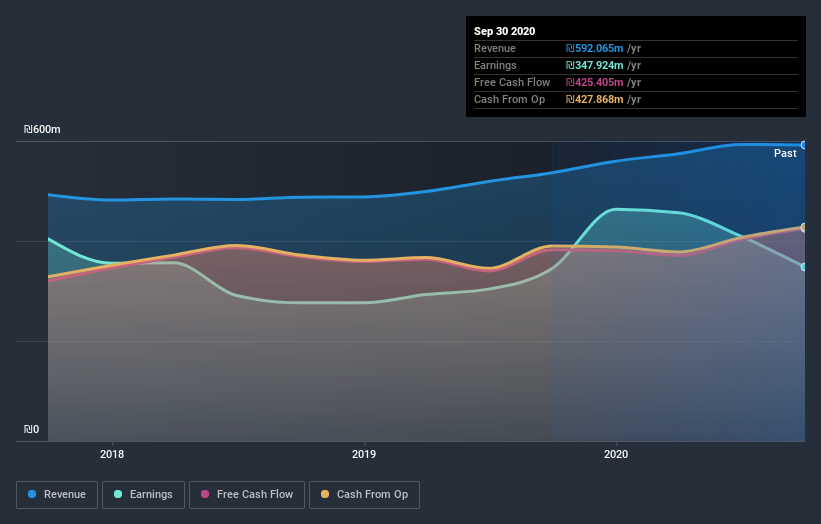Click the Free Cash Flow tooltip label
The height and width of the screenshot is (524, 821).
[512, 82]
